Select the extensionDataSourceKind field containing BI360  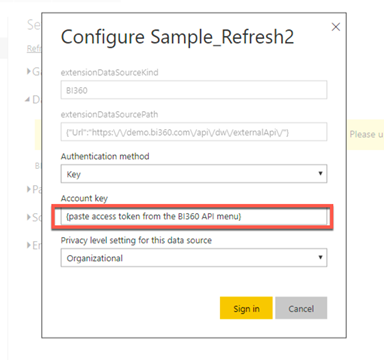[194, 90]
